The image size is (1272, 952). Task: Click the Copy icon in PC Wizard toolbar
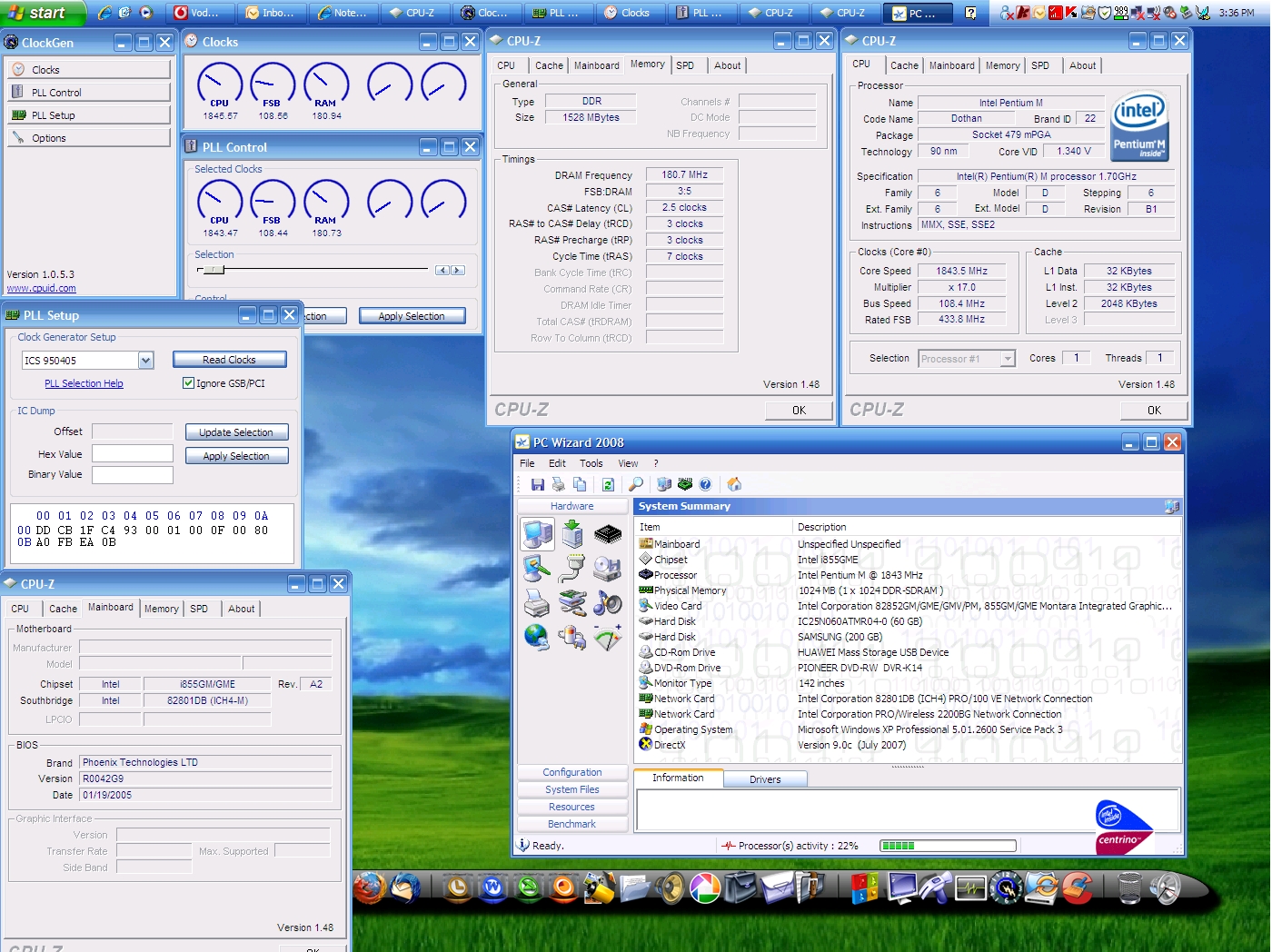coord(580,484)
